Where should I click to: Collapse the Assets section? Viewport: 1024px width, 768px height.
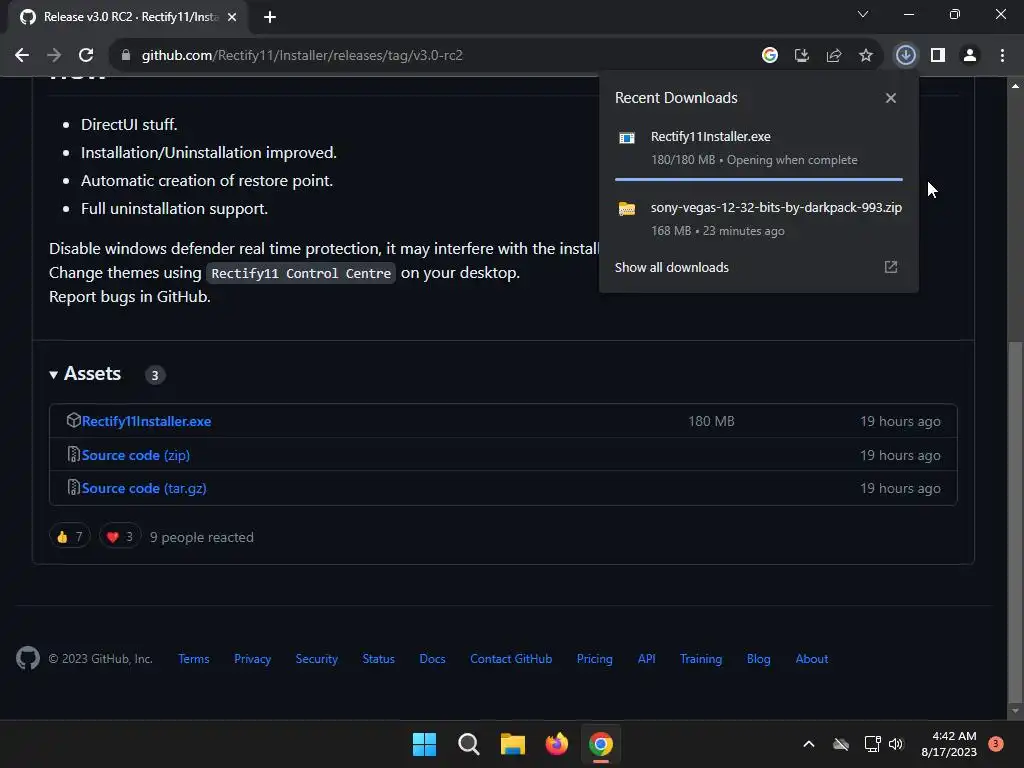(85, 374)
